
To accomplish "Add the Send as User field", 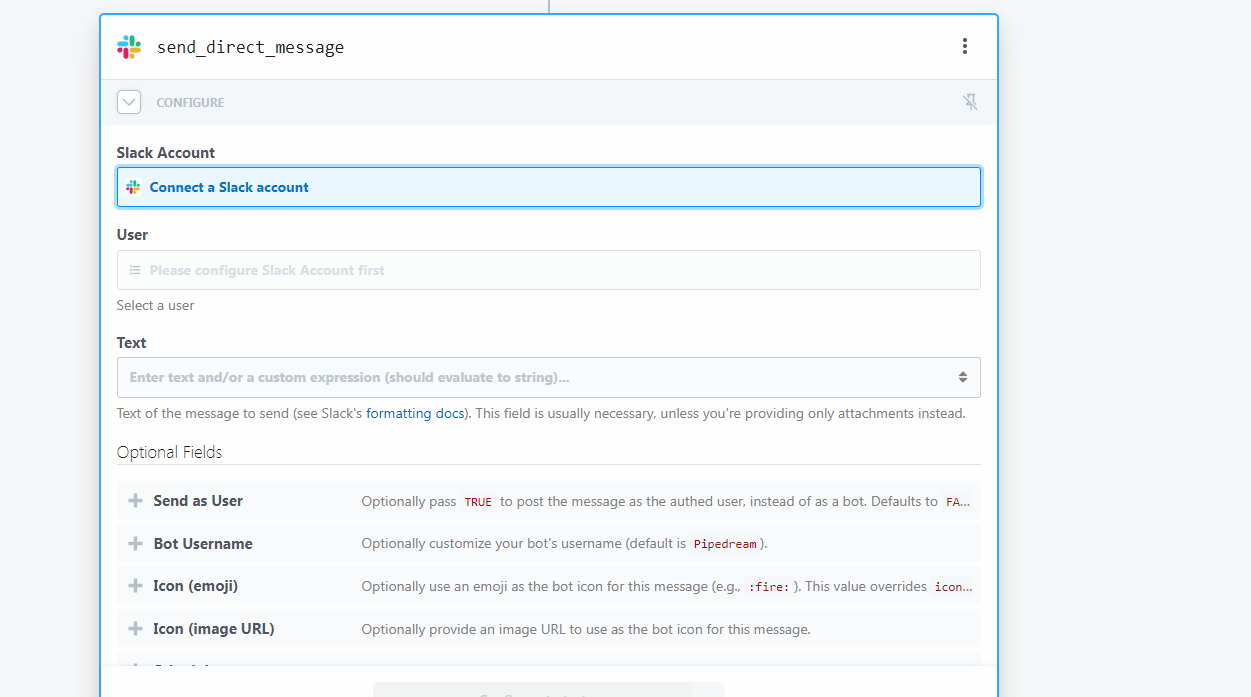I will 136,501.
